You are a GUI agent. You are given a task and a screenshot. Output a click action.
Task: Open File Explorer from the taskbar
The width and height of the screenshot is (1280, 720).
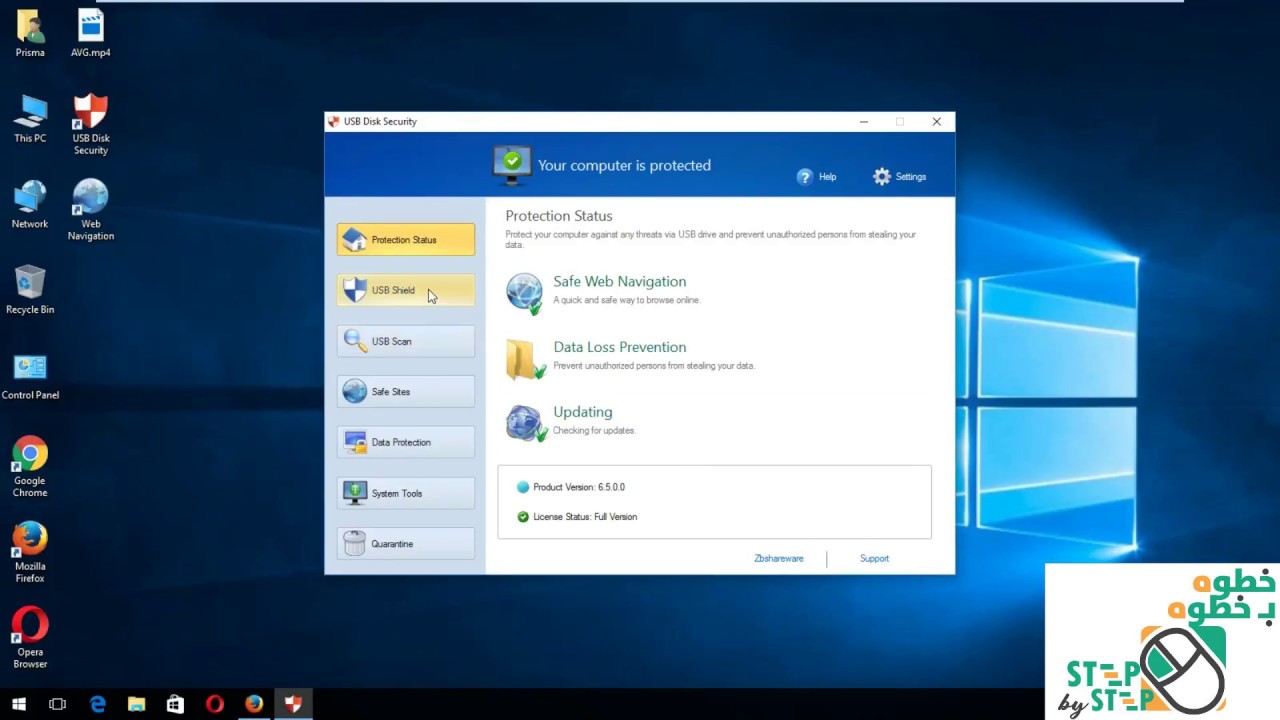[x=136, y=704]
